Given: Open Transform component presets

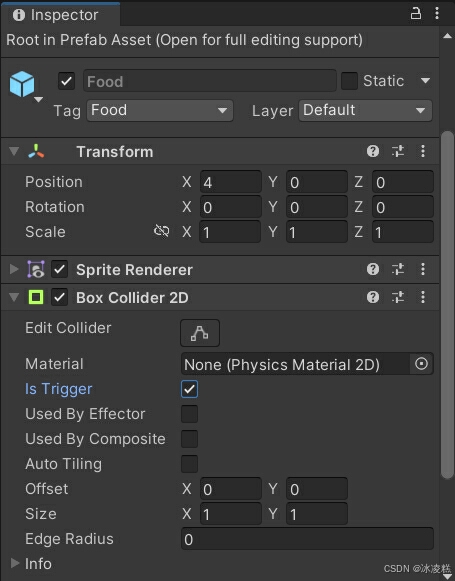Looking at the screenshot, I should pos(398,151).
